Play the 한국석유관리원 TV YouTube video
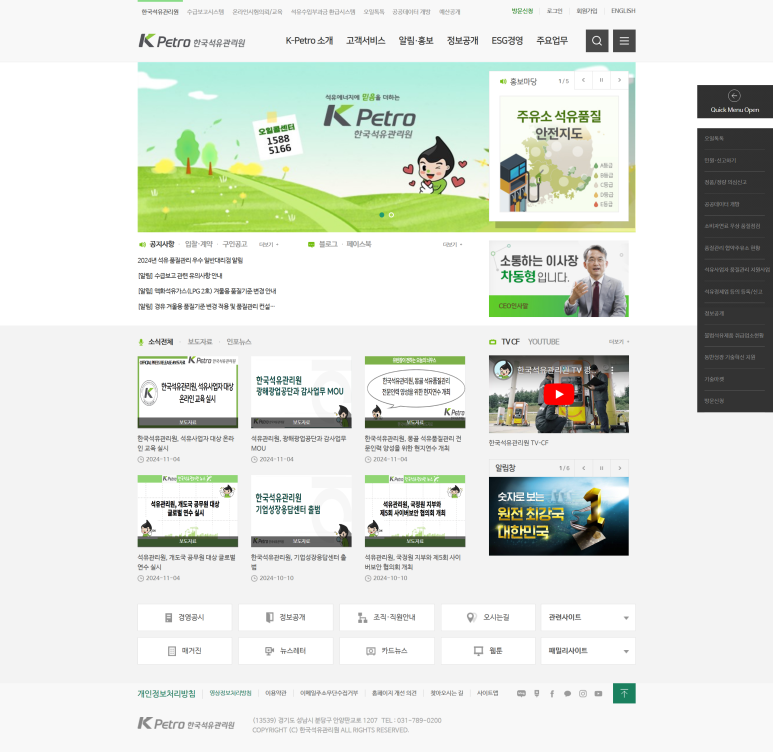This screenshot has width=773, height=752. [559, 394]
